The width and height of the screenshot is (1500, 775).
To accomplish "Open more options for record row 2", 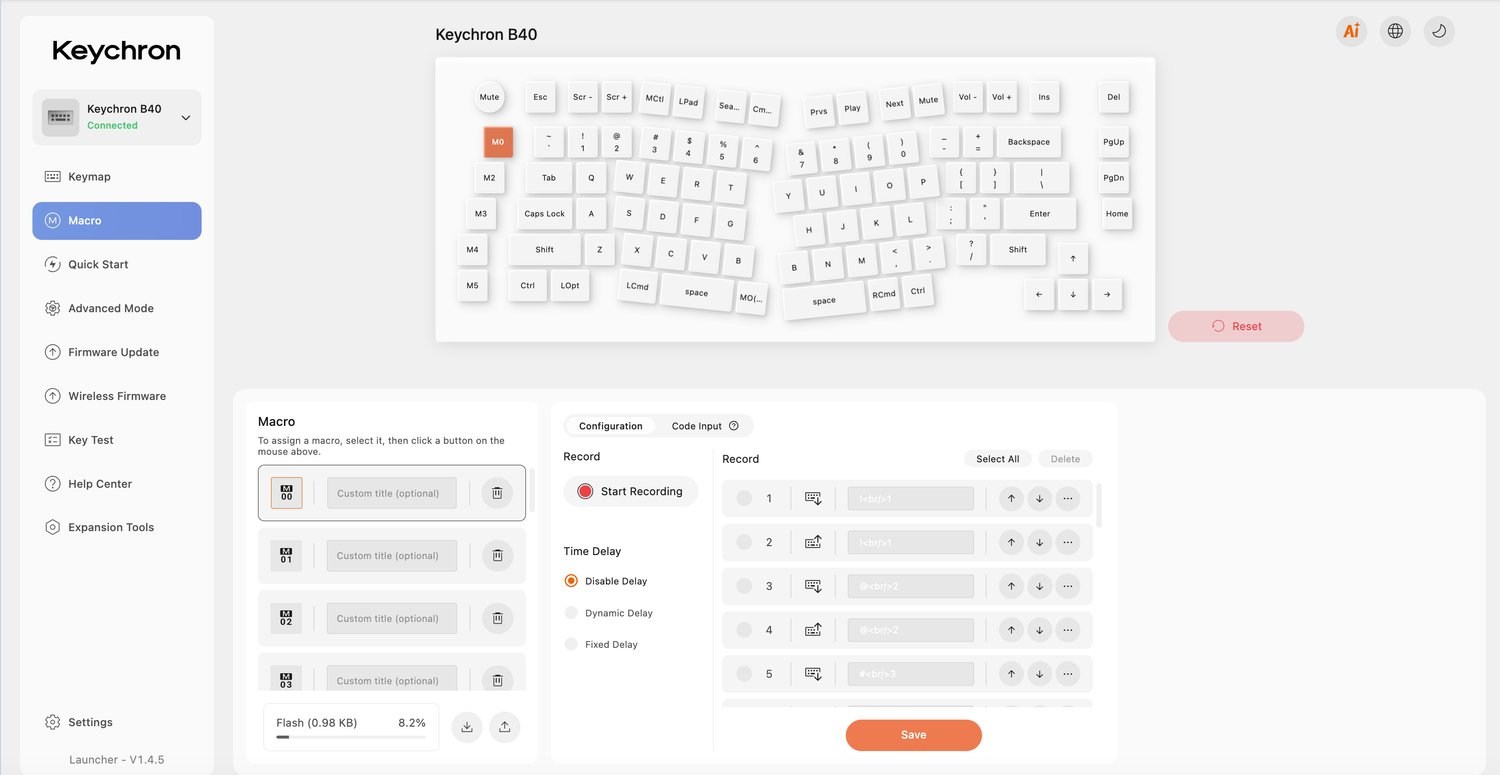I will (x=1068, y=542).
